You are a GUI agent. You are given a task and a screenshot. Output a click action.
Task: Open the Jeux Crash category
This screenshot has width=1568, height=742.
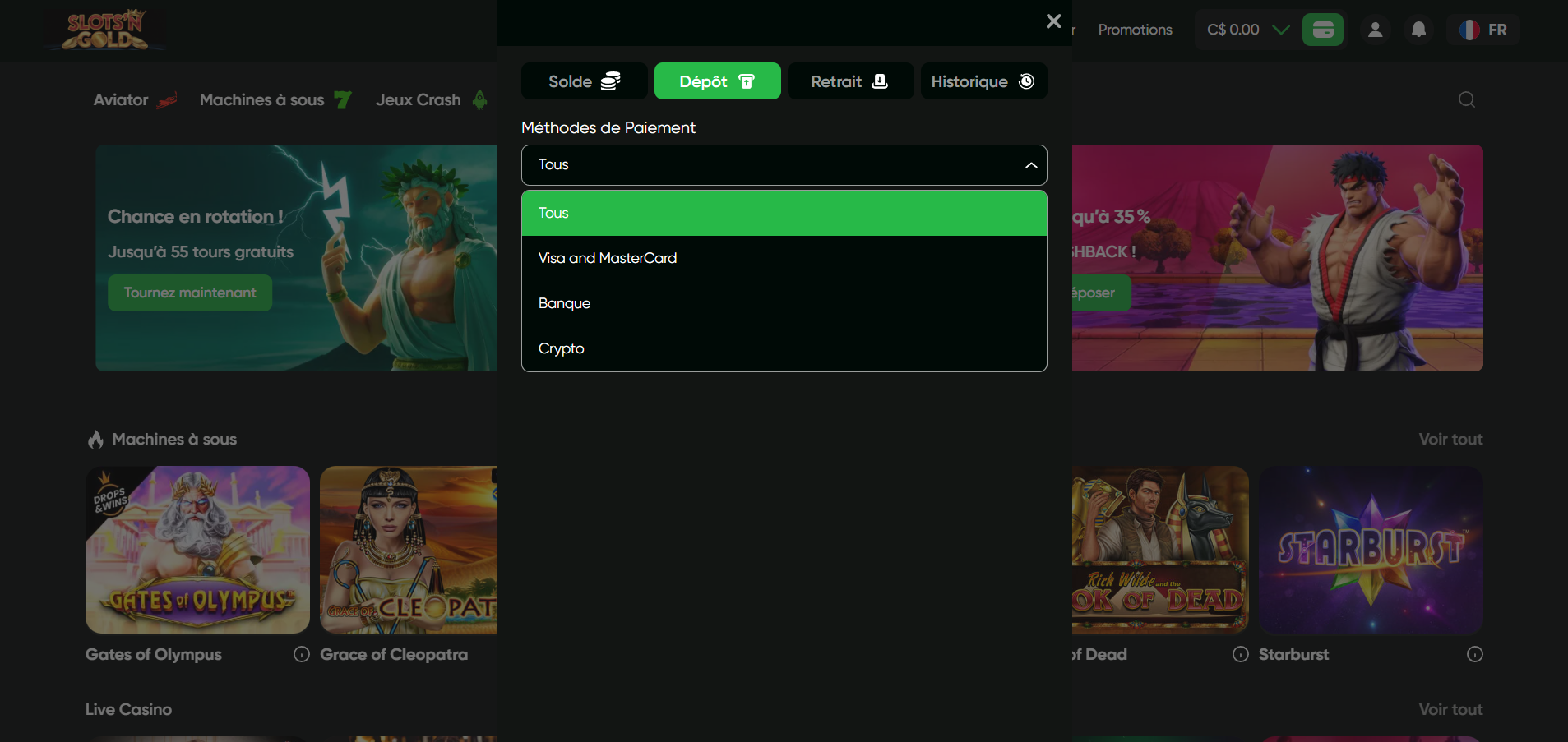click(x=432, y=100)
